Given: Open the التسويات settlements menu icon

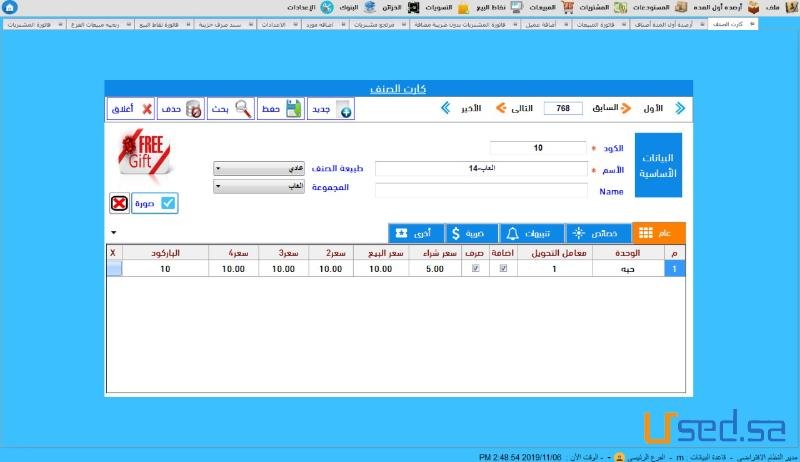Looking at the screenshot, I should click(463, 7).
